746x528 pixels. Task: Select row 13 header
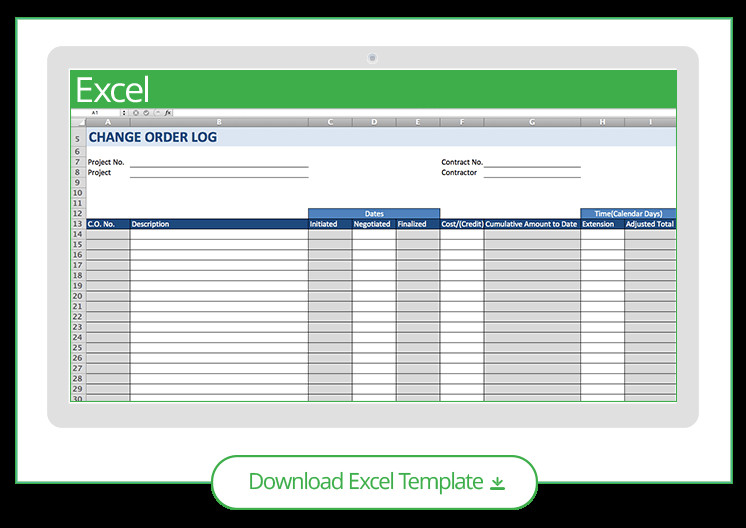[78, 224]
